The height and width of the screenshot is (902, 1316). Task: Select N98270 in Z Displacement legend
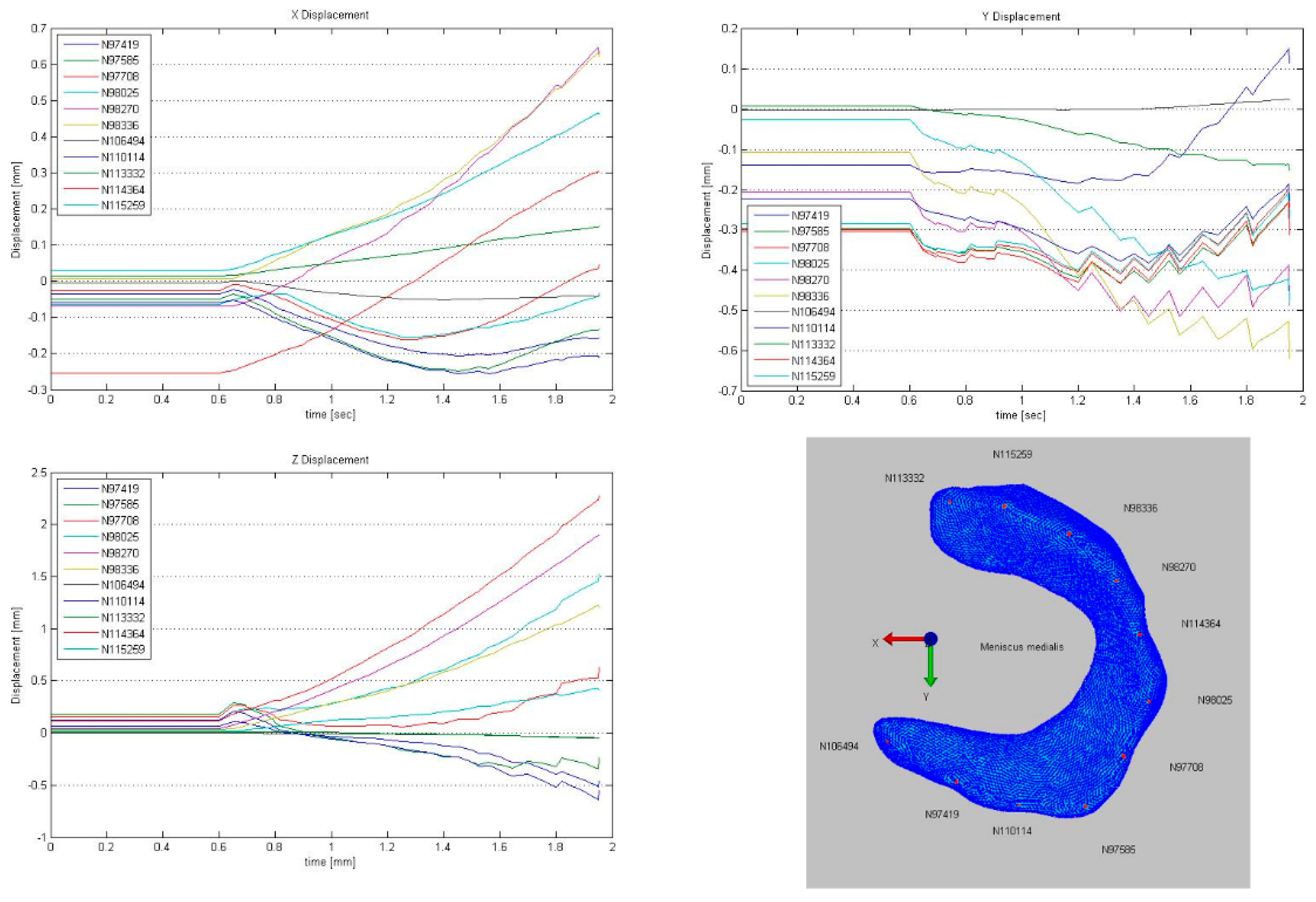120,553
